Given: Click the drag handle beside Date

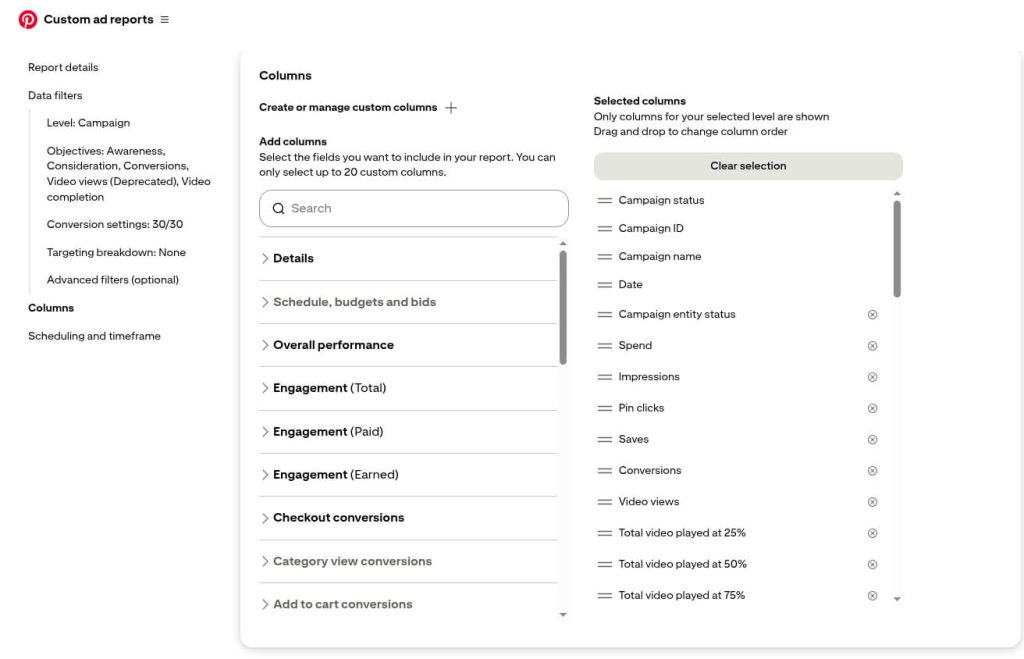Looking at the screenshot, I should [607, 284].
